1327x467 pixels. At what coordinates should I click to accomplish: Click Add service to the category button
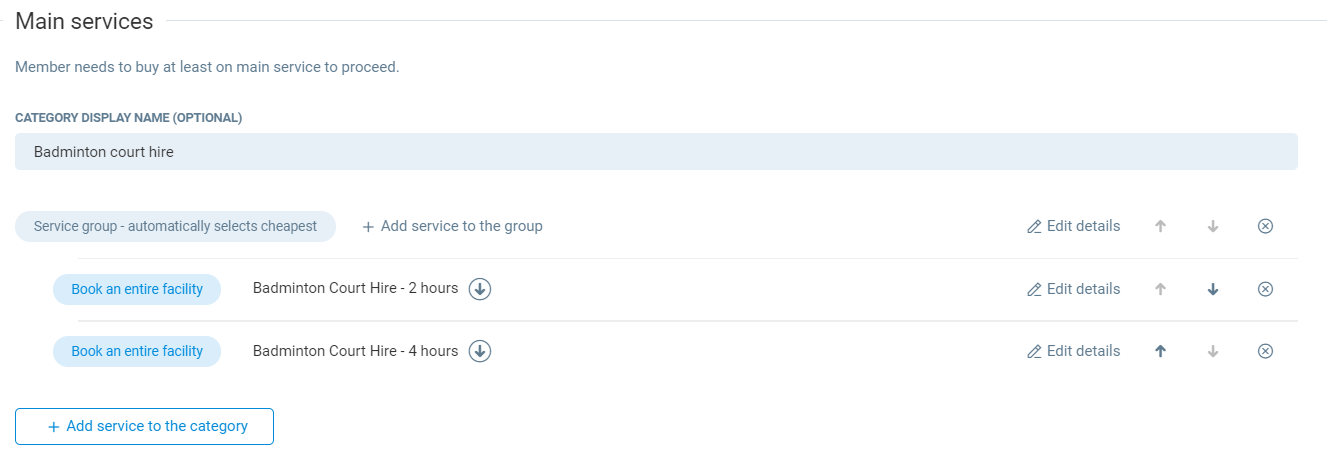tap(144, 426)
